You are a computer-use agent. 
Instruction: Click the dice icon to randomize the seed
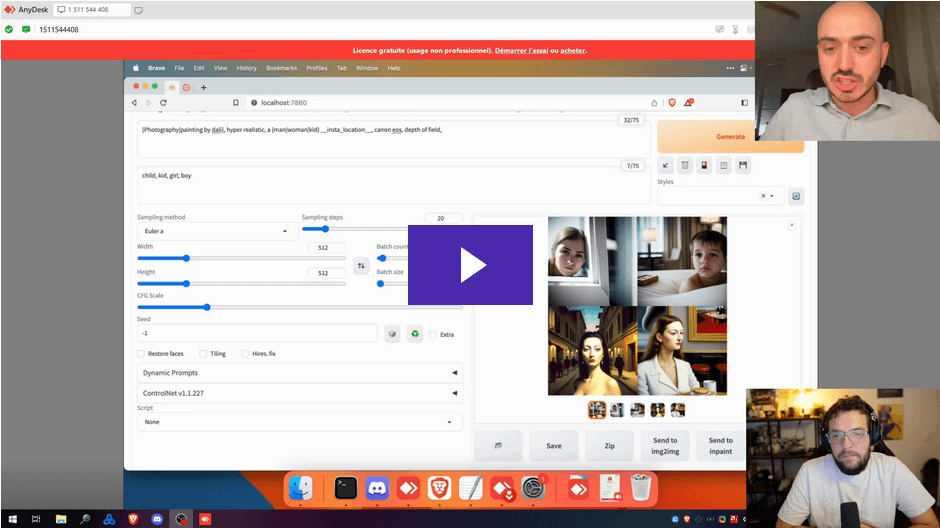coord(392,334)
